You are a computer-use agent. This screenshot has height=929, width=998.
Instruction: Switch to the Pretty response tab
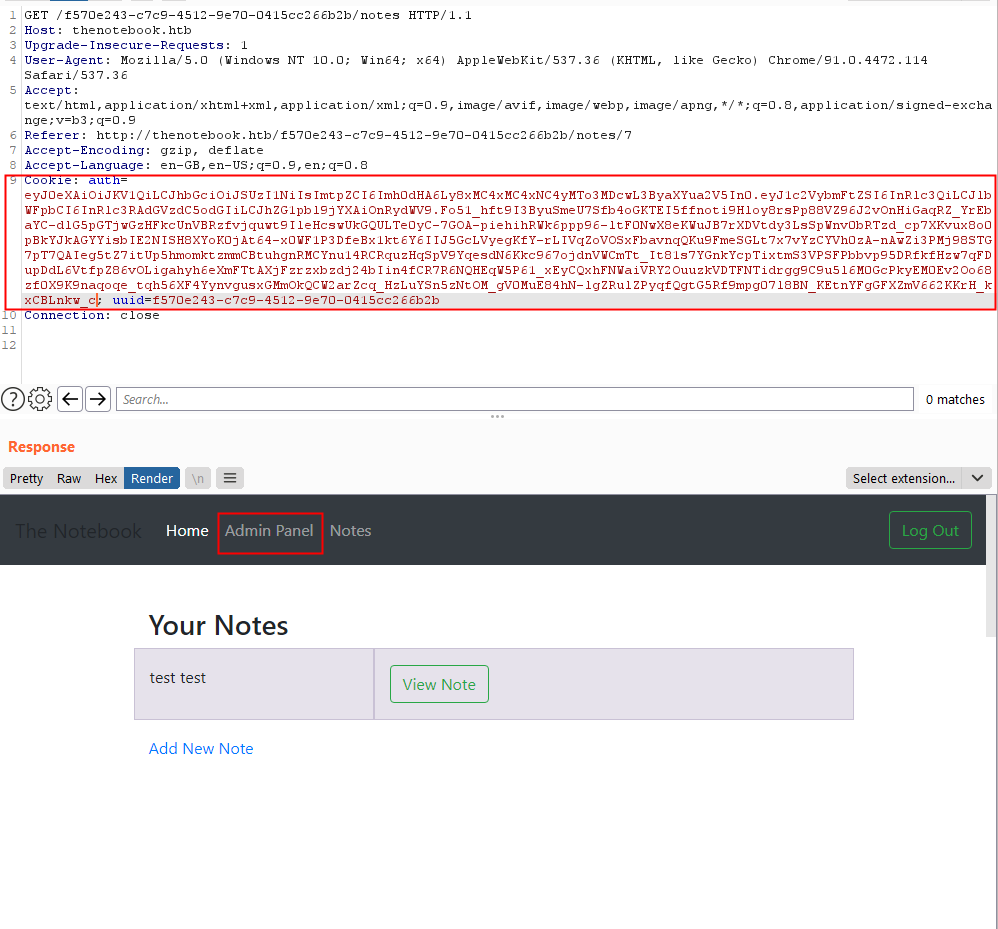click(27, 478)
